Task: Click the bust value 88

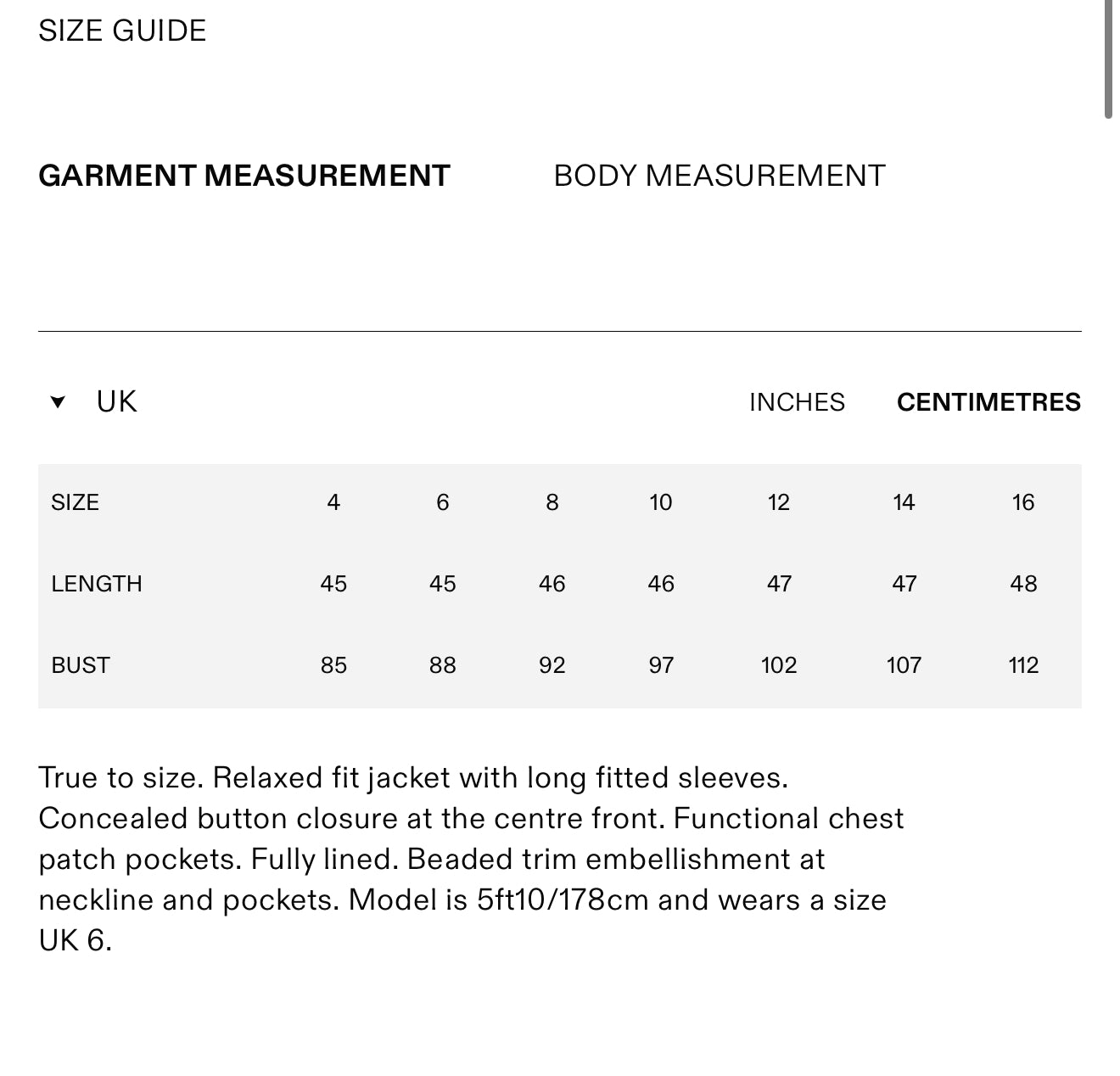Action: pyautogui.click(x=443, y=665)
